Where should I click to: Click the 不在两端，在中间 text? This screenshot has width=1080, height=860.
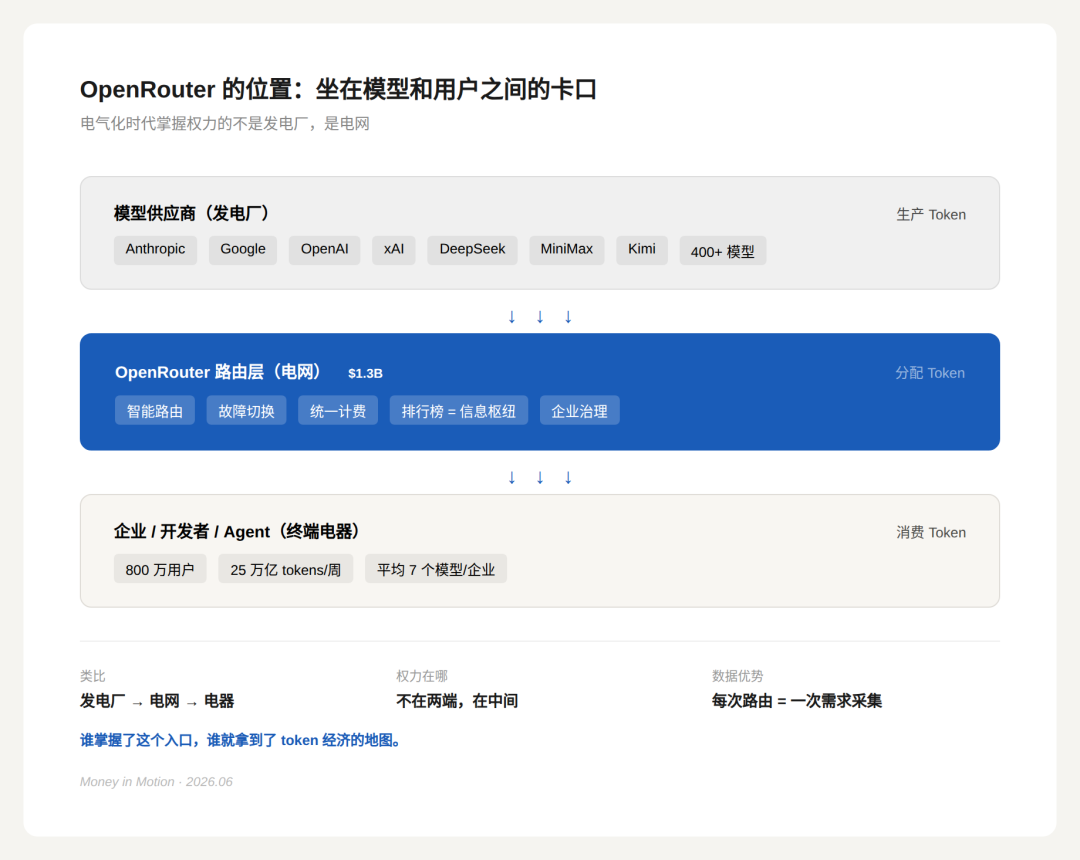click(x=457, y=701)
